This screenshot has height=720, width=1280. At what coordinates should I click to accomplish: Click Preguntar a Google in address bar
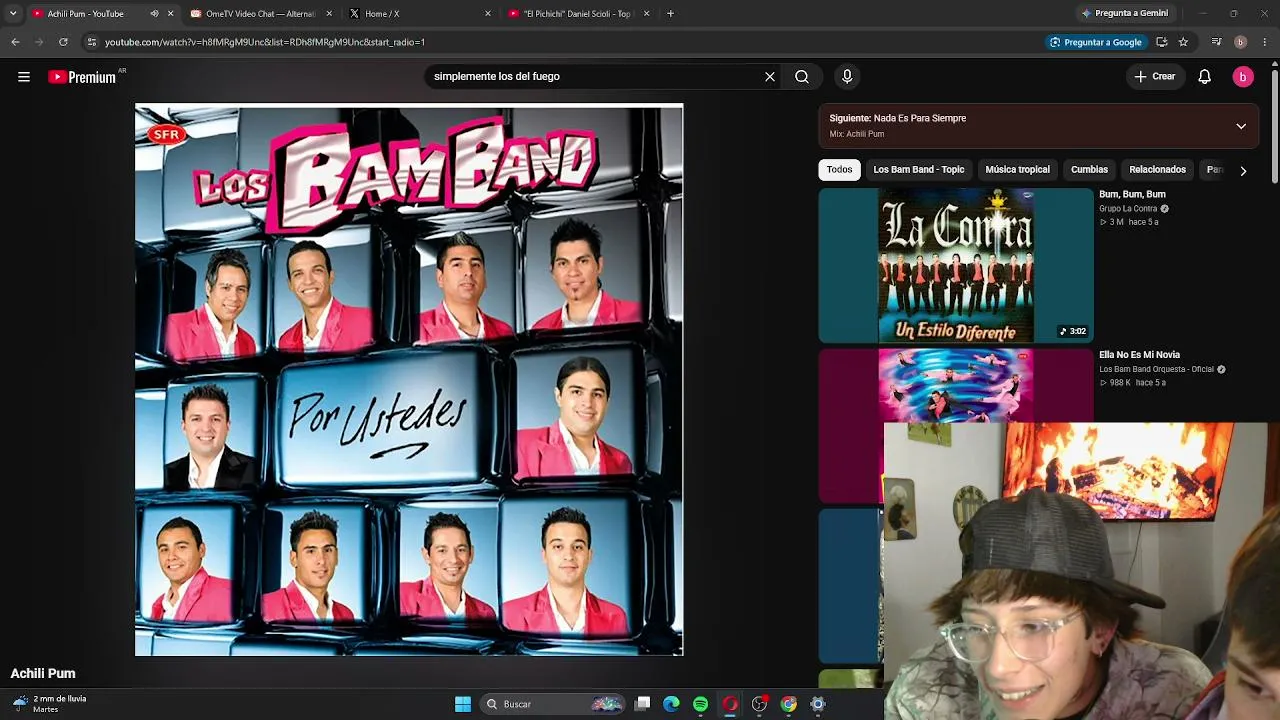pos(1095,42)
